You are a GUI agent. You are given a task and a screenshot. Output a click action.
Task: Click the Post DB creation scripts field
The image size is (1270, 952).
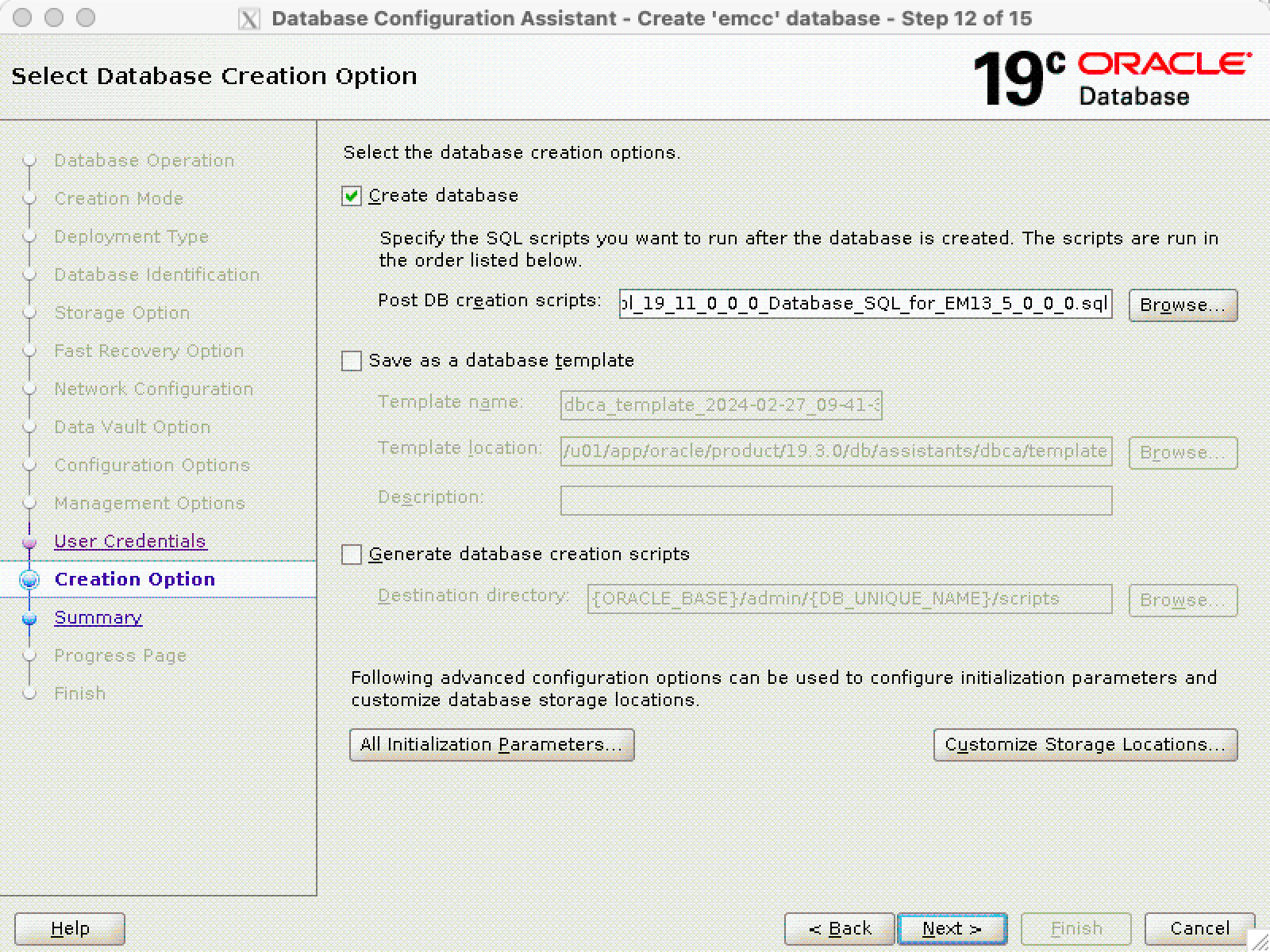click(x=864, y=304)
